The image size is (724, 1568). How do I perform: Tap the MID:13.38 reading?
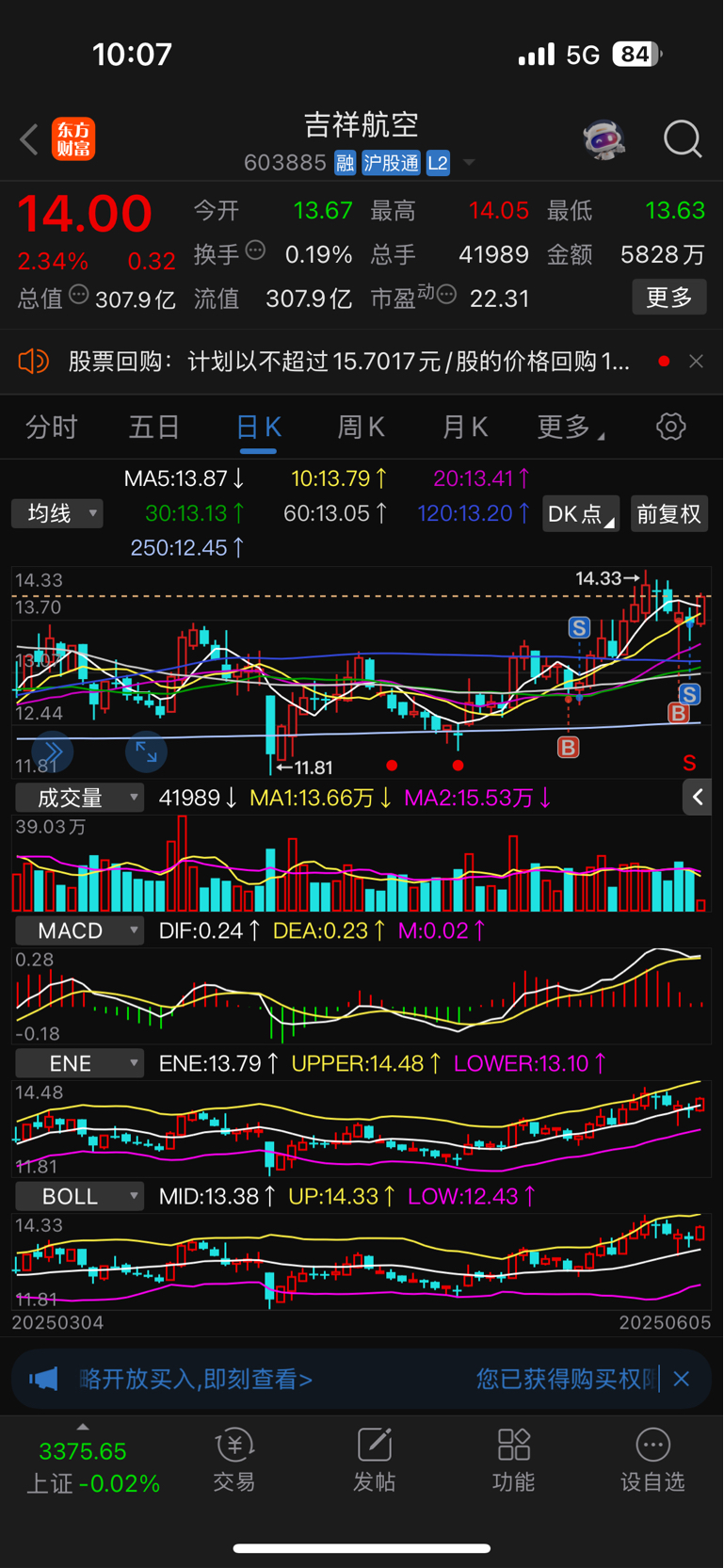[217, 1196]
